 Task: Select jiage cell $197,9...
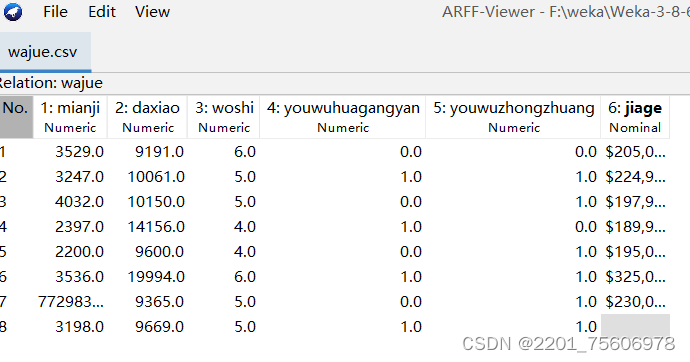pos(635,202)
